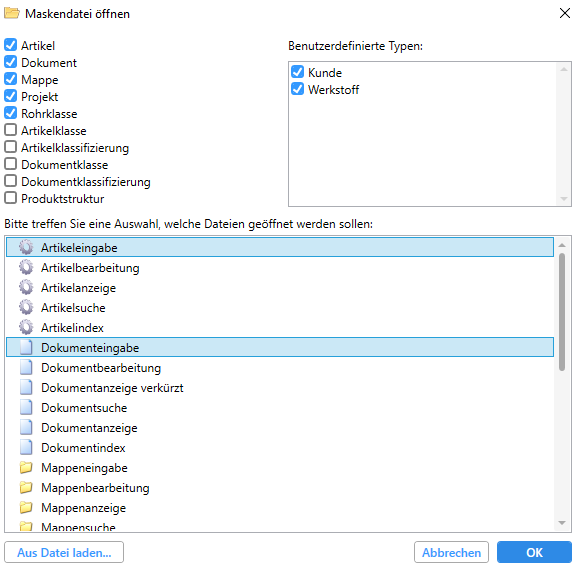Uncheck Werkstoff in Benutzerdefinierte Typen
Image resolution: width=578 pixels, height=570 pixels.
tap(297, 89)
